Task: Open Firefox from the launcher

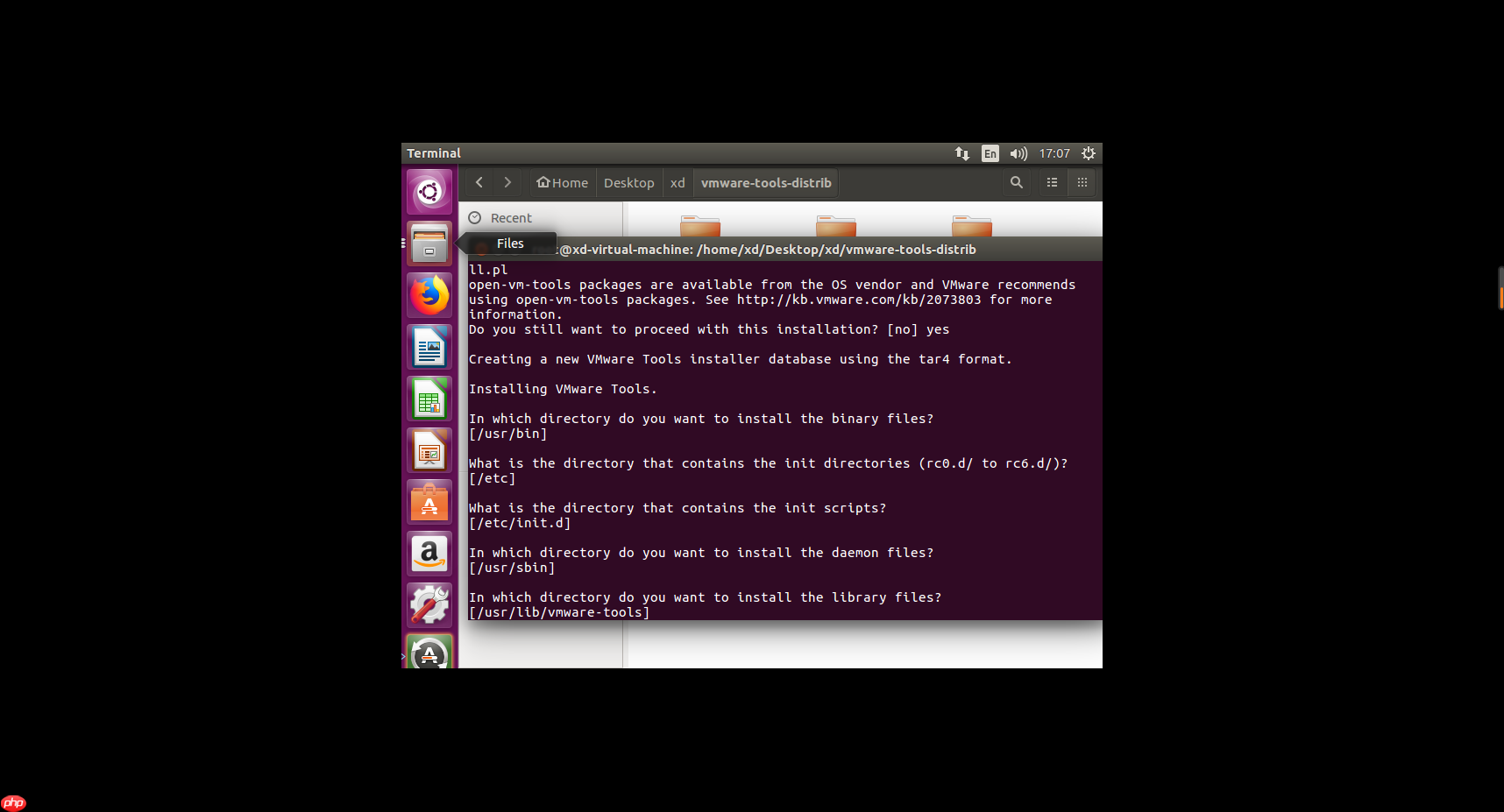Action: pos(429,295)
